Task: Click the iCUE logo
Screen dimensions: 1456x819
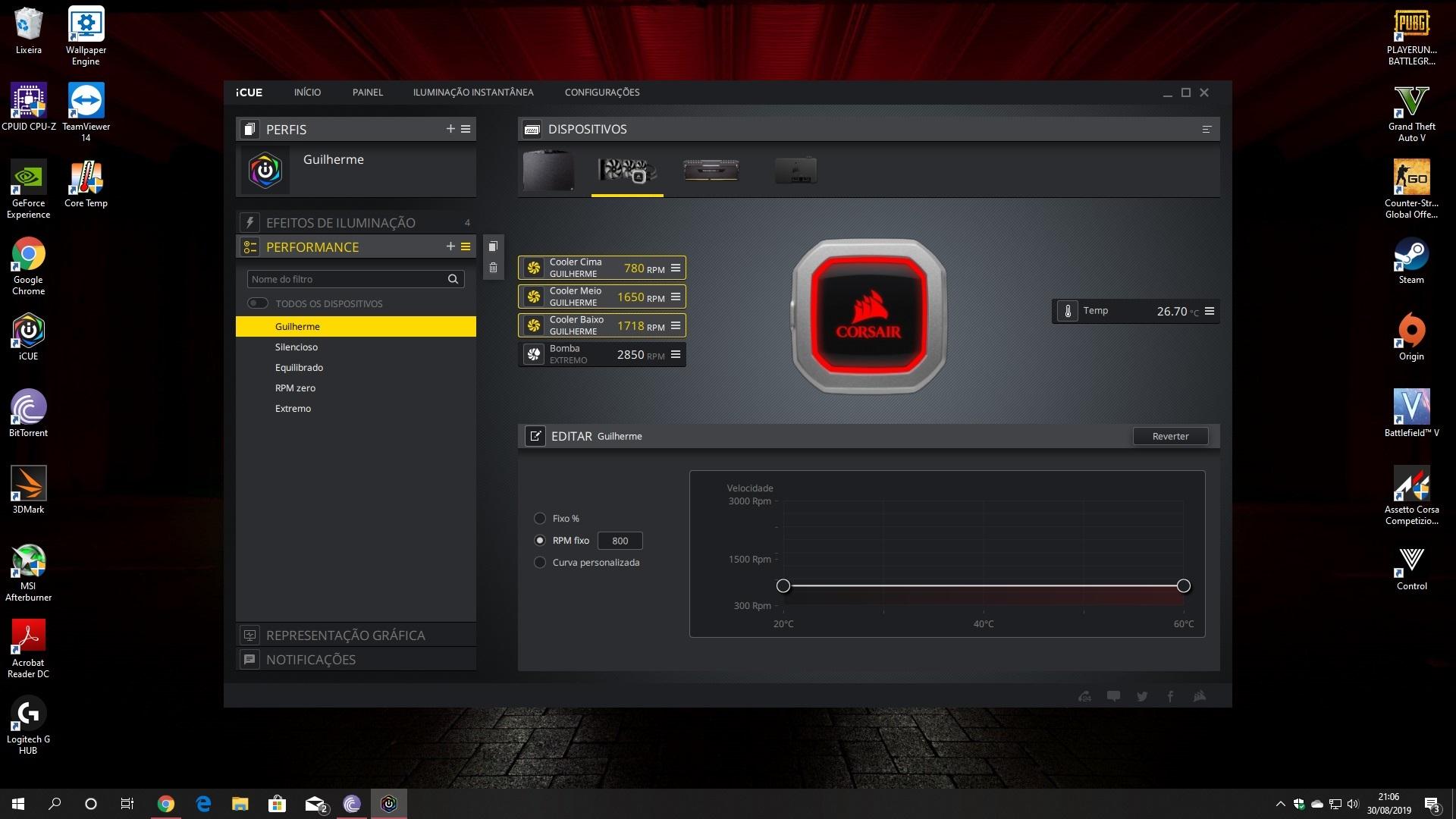Action: 249,93
